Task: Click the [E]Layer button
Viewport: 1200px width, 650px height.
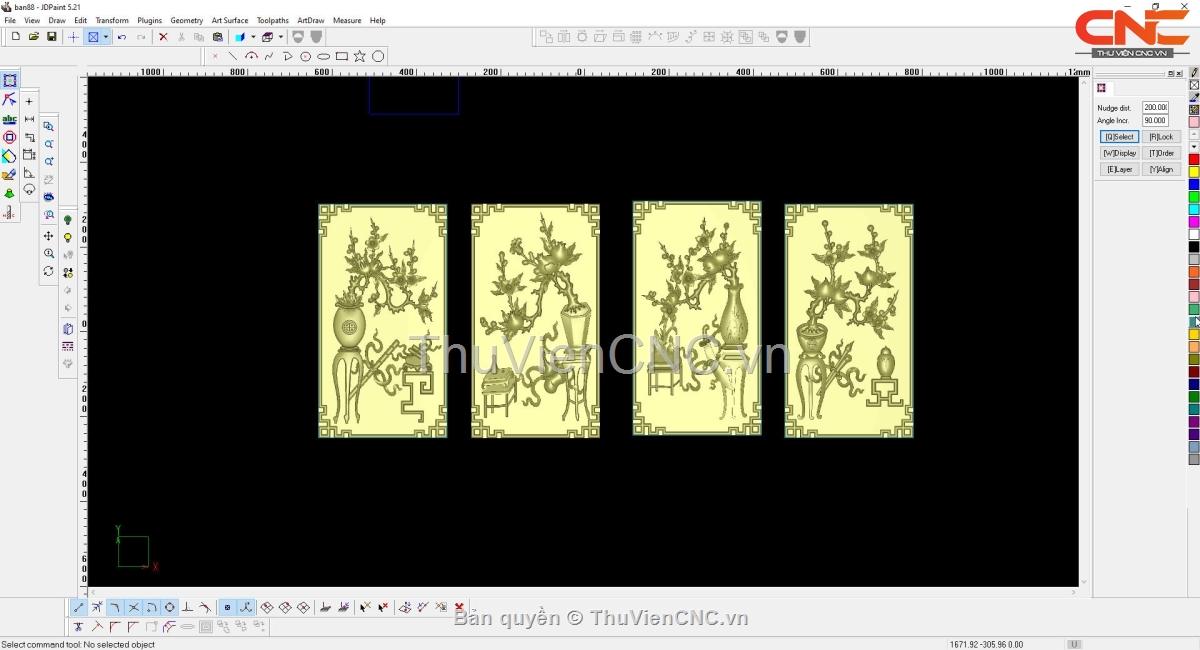Action: coord(1119,169)
